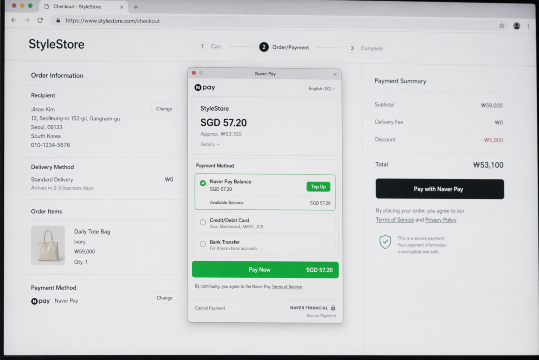Click the StyleStore site logo
The width and height of the screenshot is (539, 360).
tap(56, 44)
